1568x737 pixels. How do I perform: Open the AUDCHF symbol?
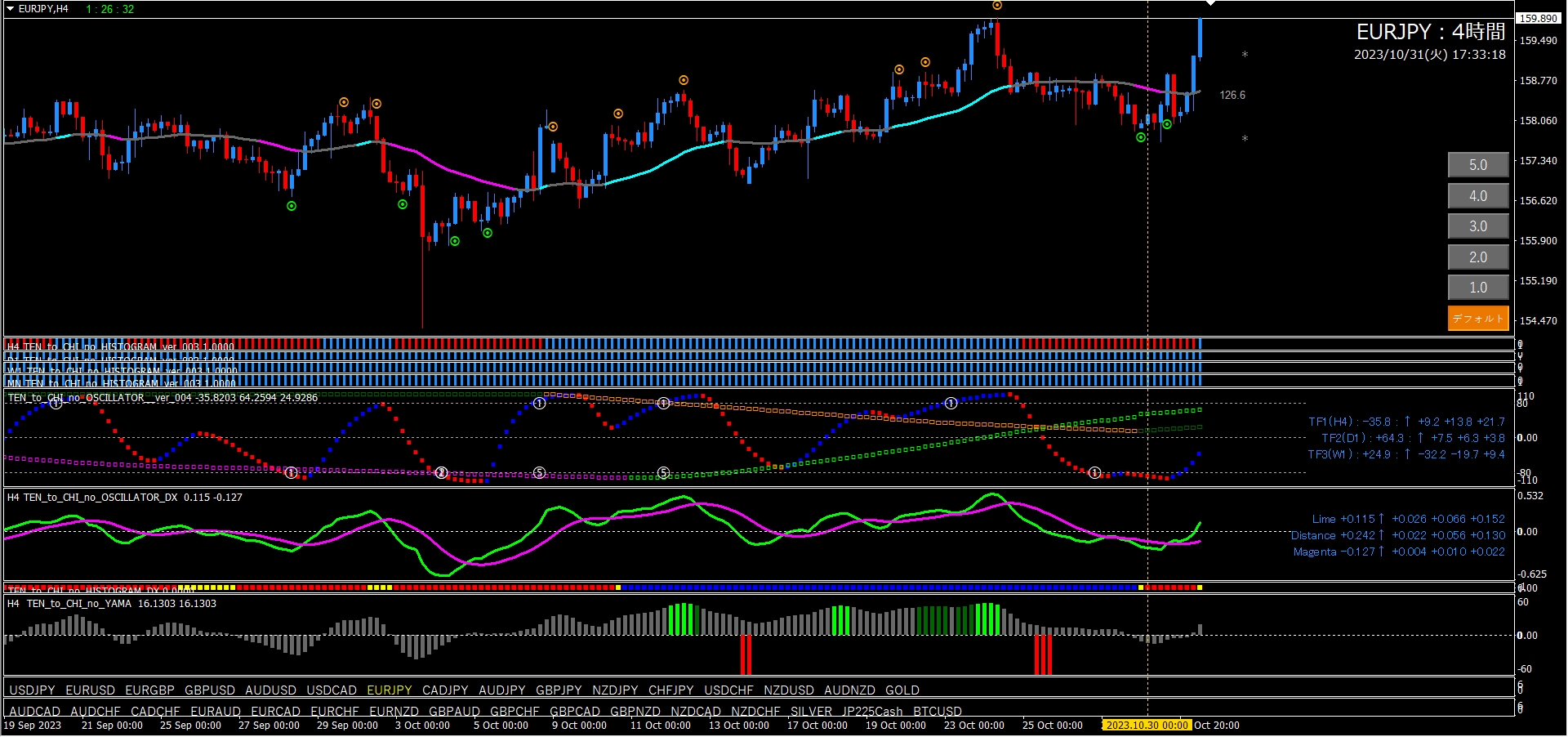96,712
